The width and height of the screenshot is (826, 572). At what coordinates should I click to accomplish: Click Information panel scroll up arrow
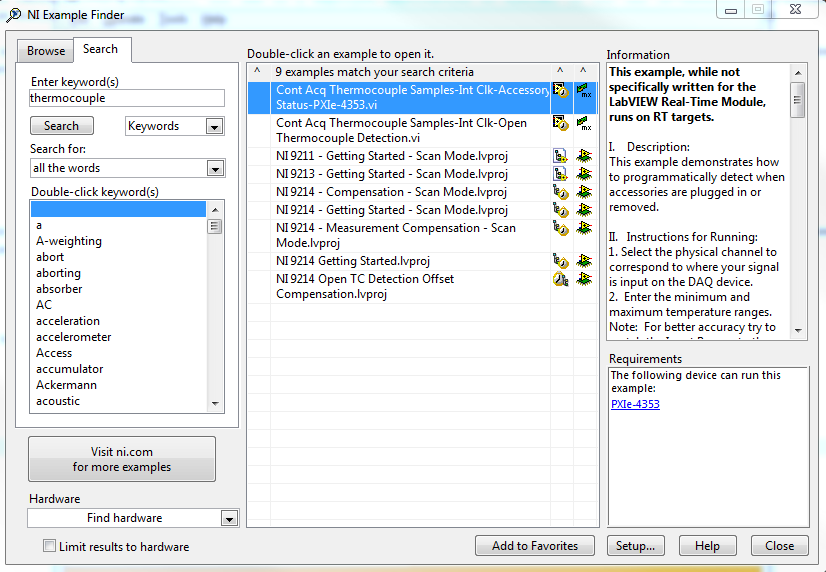click(x=798, y=73)
